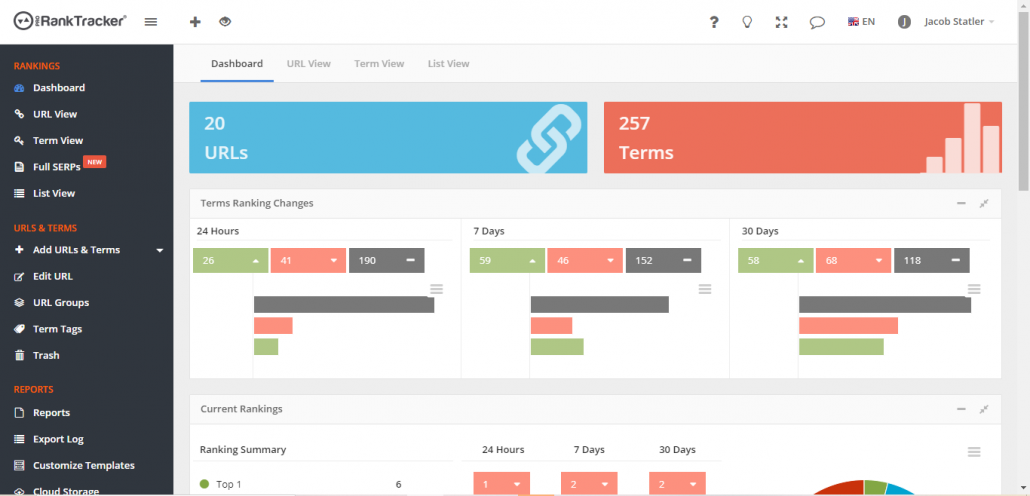Image resolution: width=1030 pixels, height=496 pixels.
Task: Click the Customize Templates icon
Action: [19, 465]
